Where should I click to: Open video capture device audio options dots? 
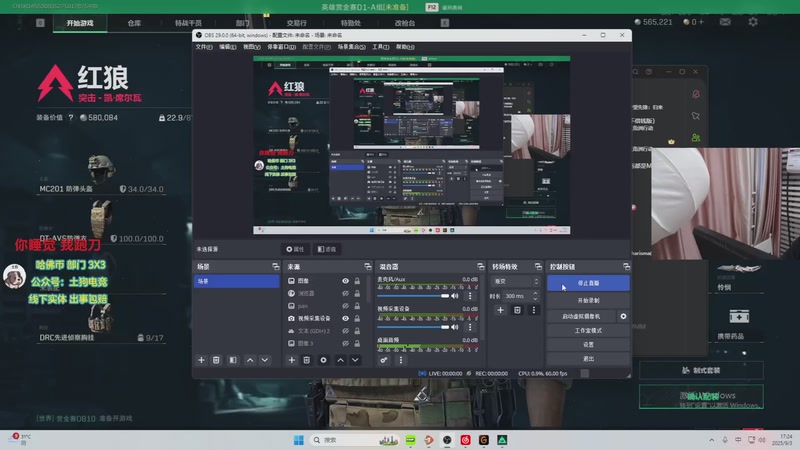(470, 327)
